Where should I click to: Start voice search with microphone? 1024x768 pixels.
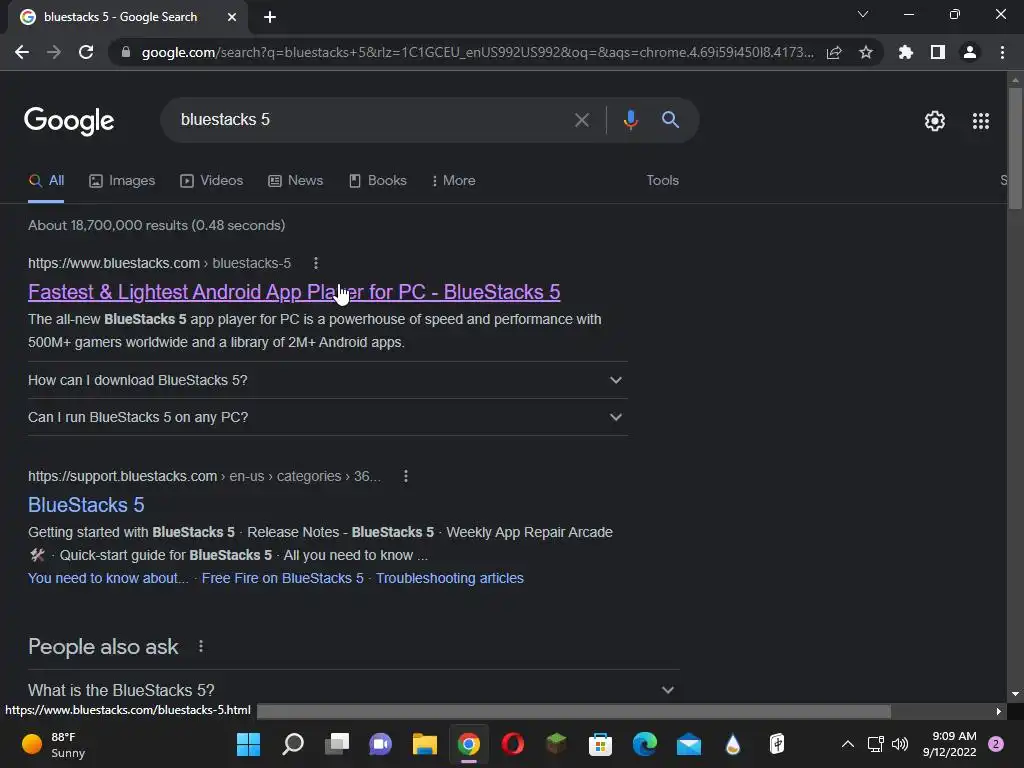pyautogui.click(x=630, y=120)
